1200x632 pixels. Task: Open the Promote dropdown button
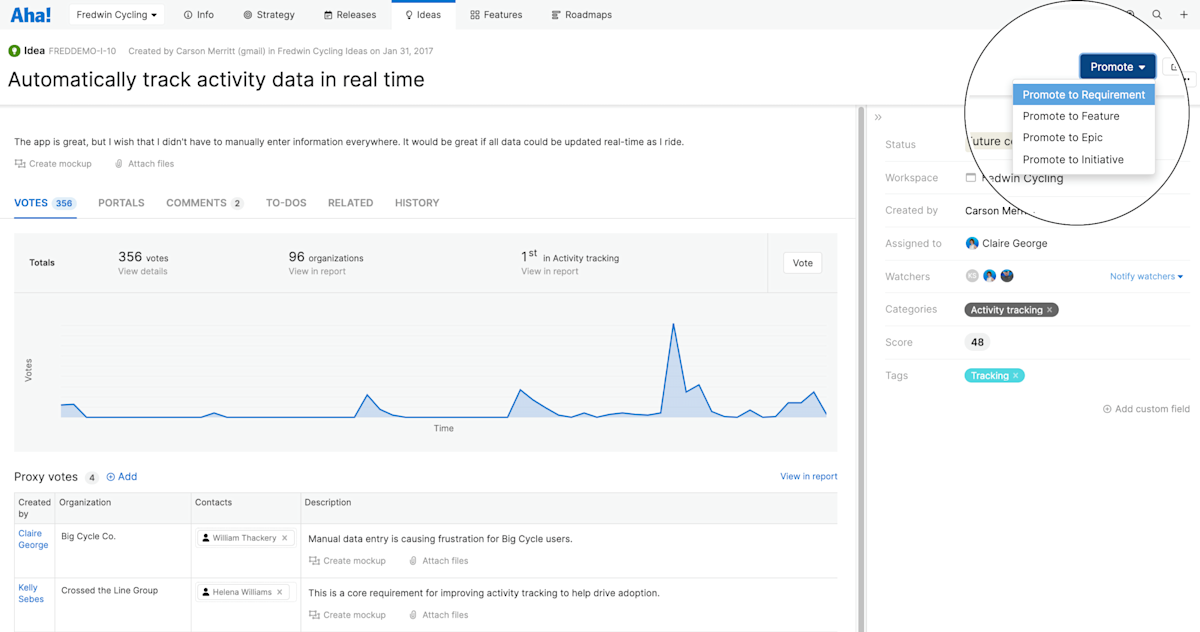click(x=1118, y=67)
